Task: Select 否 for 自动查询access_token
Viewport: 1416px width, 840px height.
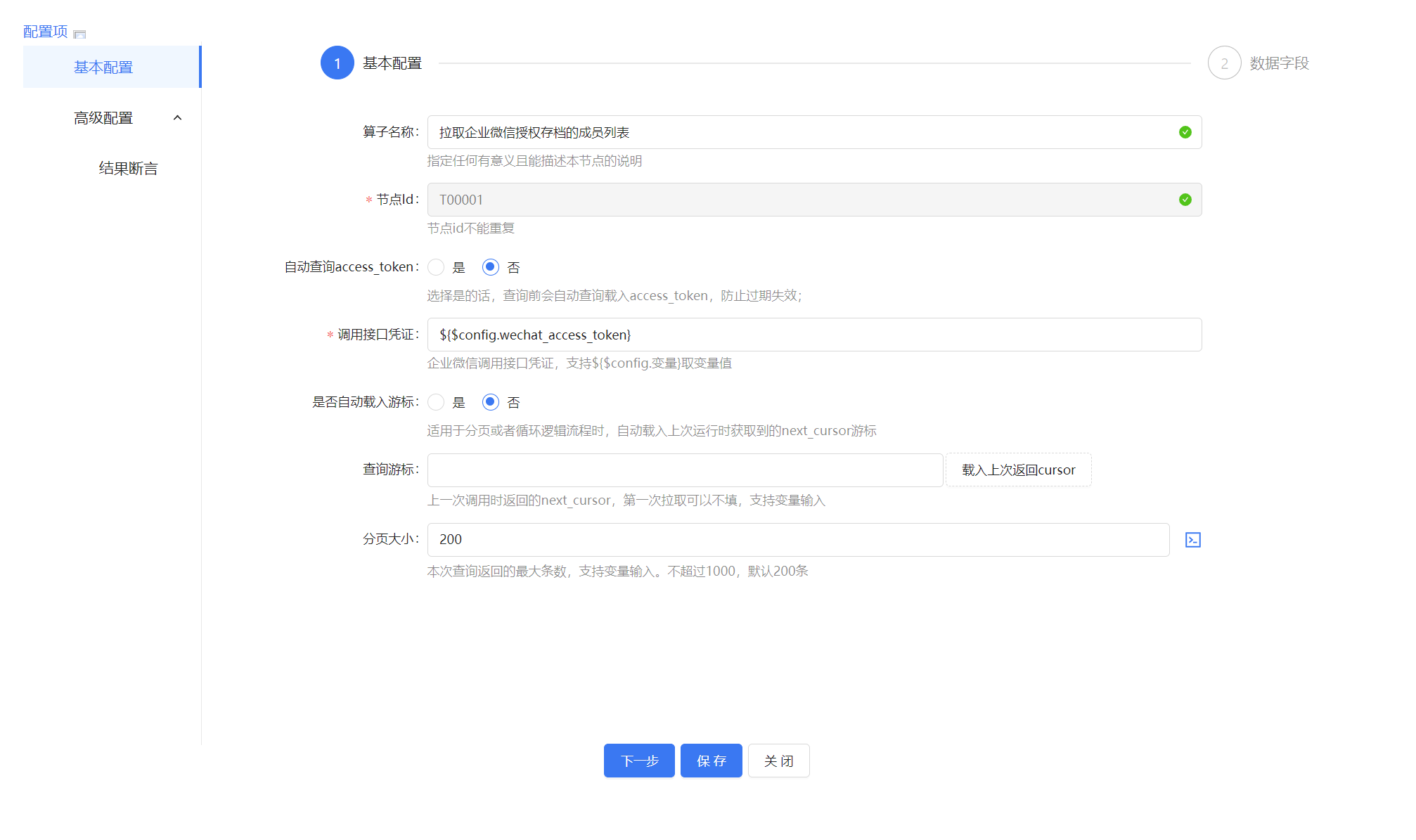Action: [490, 267]
